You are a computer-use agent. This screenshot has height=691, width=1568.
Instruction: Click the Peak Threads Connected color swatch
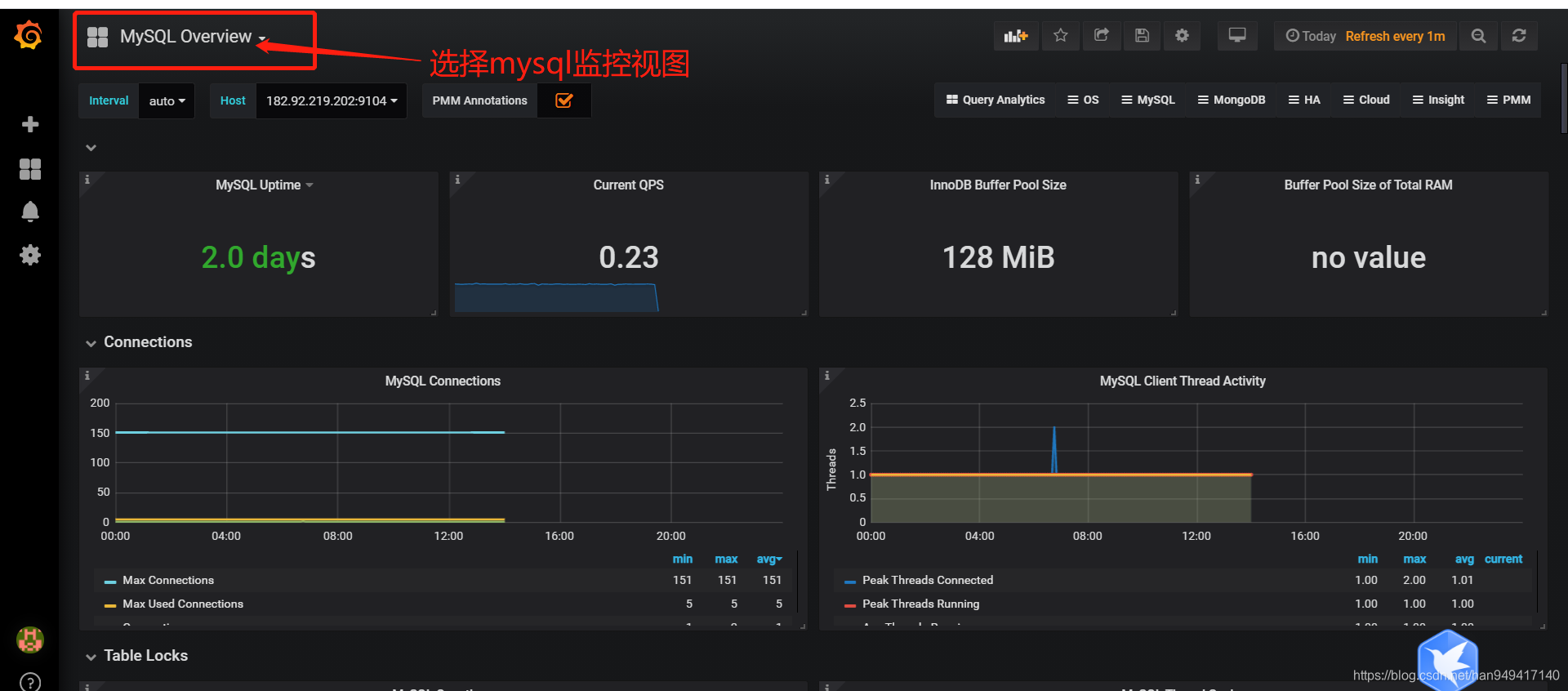pyautogui.click(x=850, y=582)
